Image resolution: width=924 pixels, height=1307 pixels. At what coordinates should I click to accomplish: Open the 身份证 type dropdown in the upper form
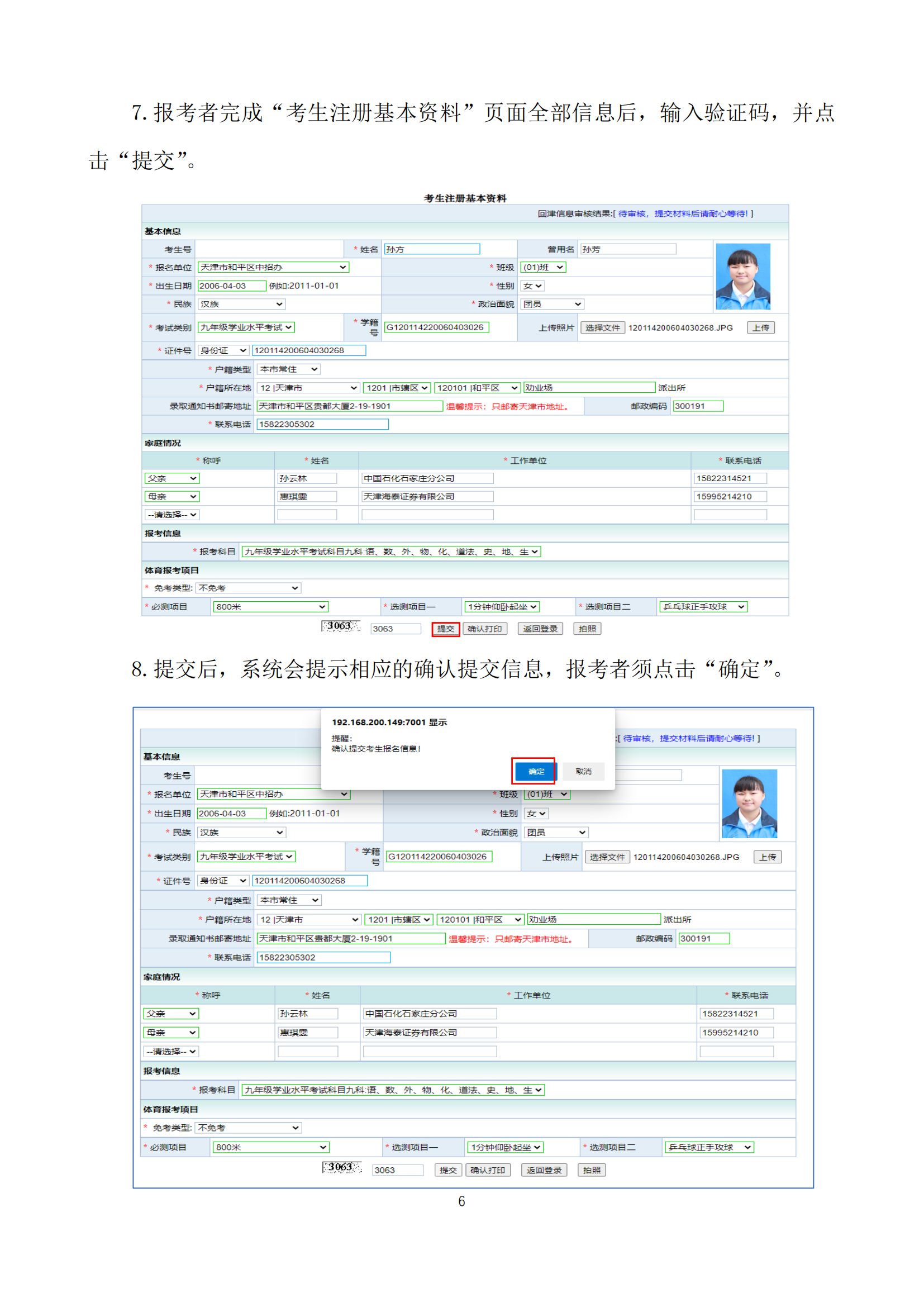(x=223, y=350)
